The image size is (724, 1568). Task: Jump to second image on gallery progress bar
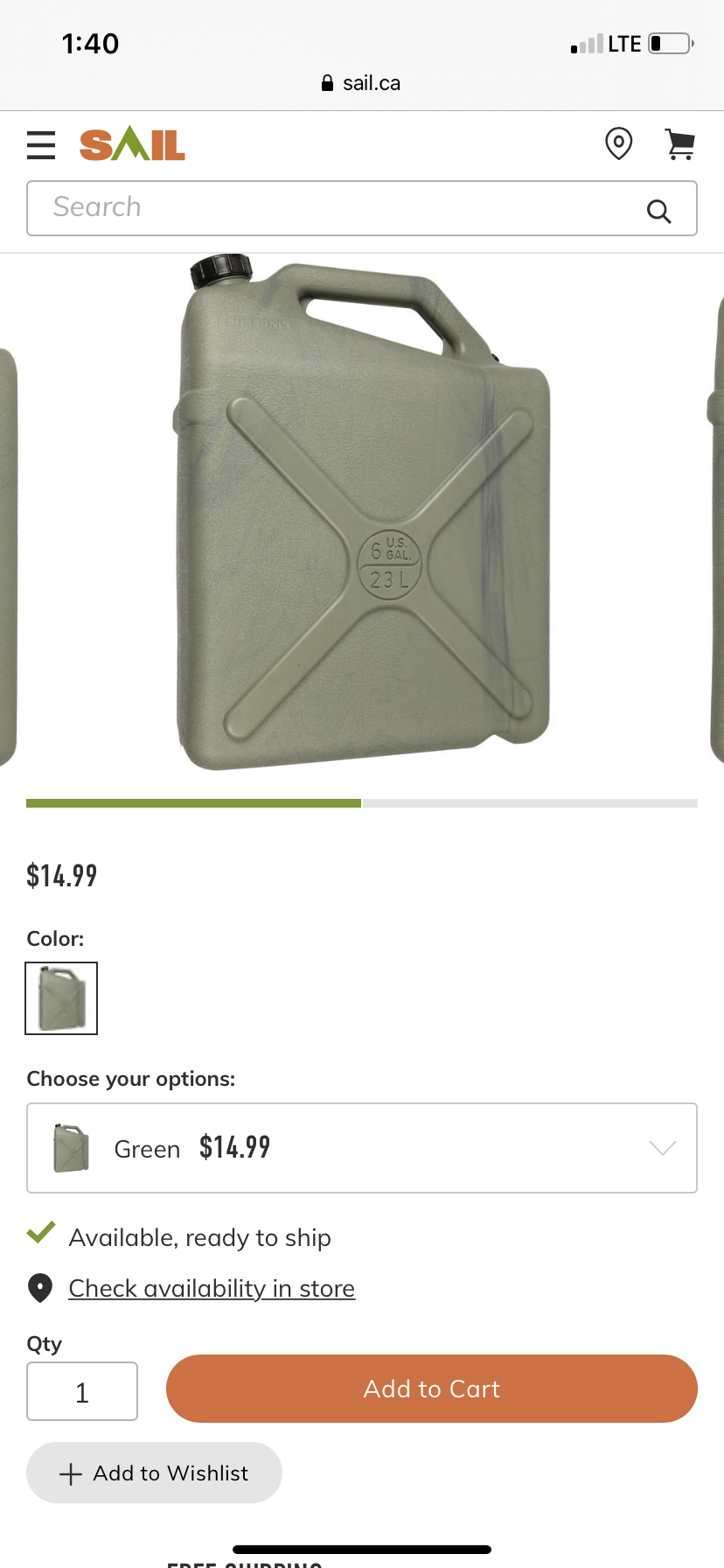point(531,803)
